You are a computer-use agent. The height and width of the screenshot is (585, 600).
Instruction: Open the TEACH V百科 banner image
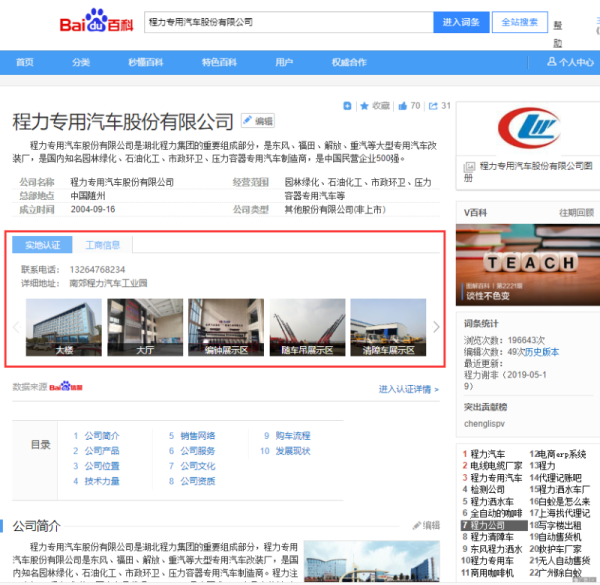(x=528, y=265)
